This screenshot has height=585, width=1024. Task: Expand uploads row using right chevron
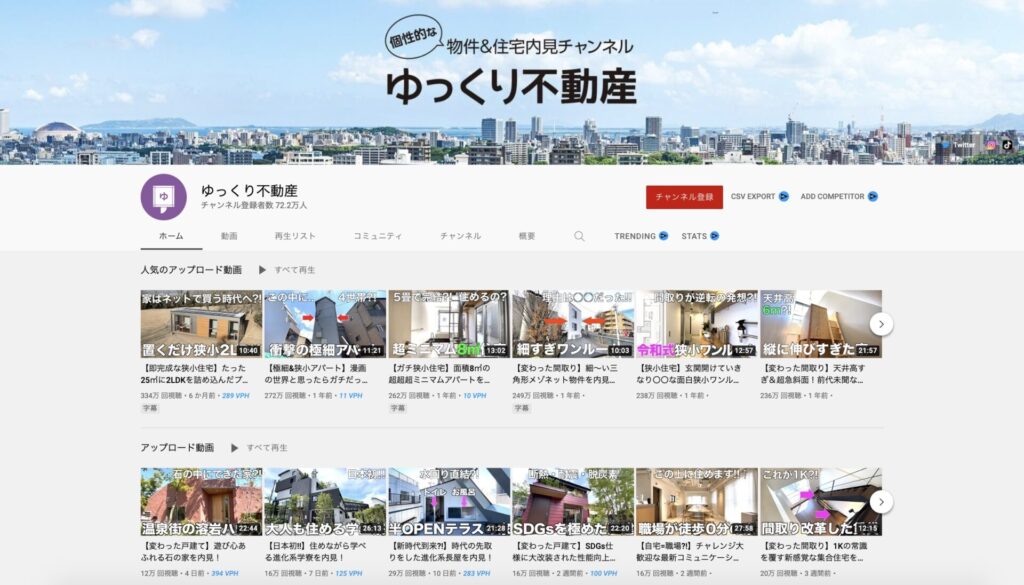(x=881, y=501)
